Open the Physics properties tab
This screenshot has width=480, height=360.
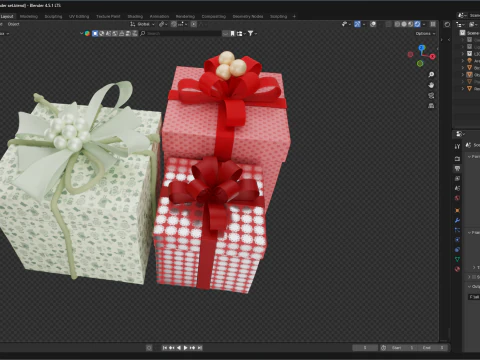[x=457, y=240]
